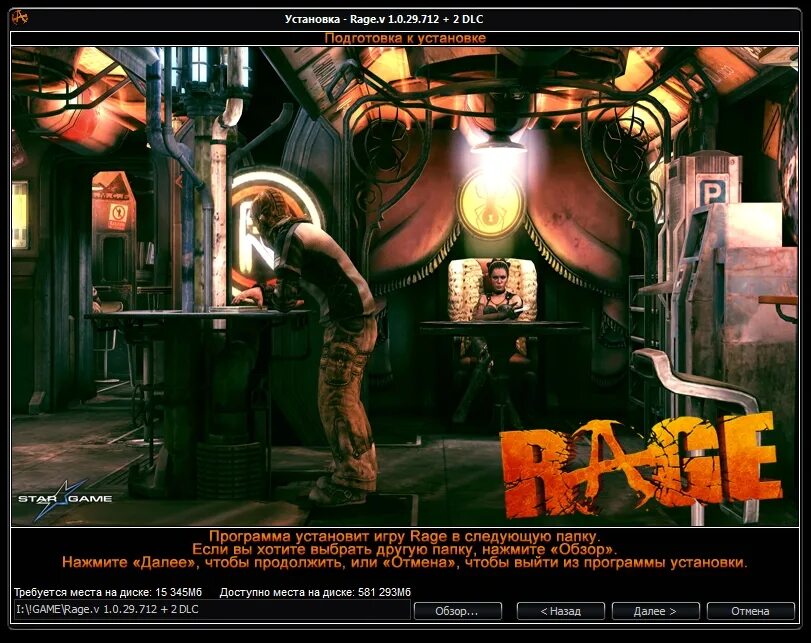Click the Доступно места на диске text
811x643 pixels.
coord(315,592)
